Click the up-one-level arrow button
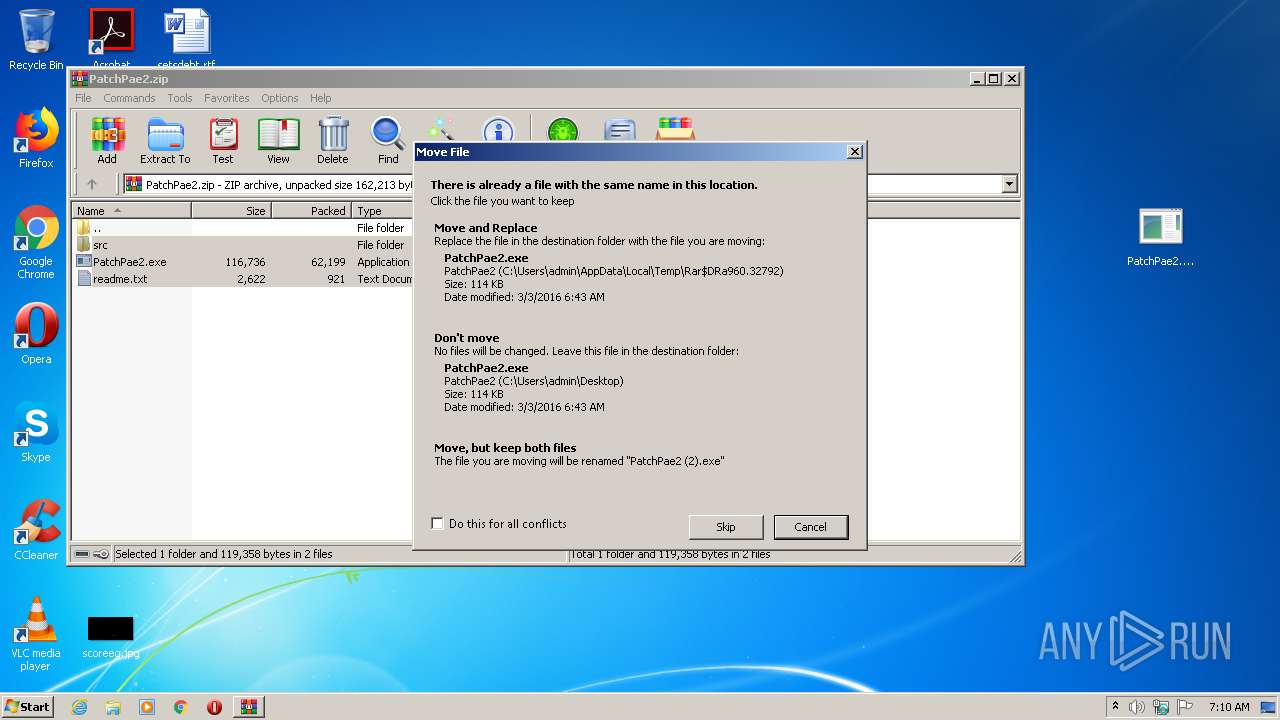 pyautogui.click(x=92, y=184)
